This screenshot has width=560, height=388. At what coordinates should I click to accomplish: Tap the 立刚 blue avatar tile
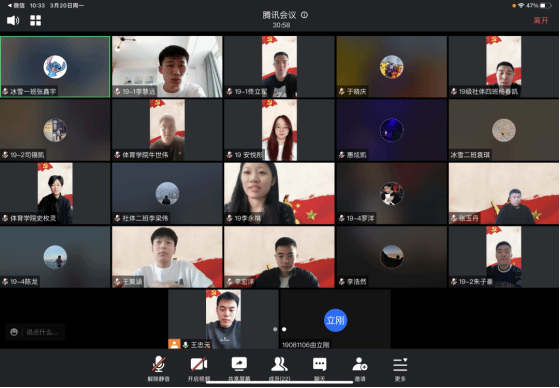coord(335,320)
